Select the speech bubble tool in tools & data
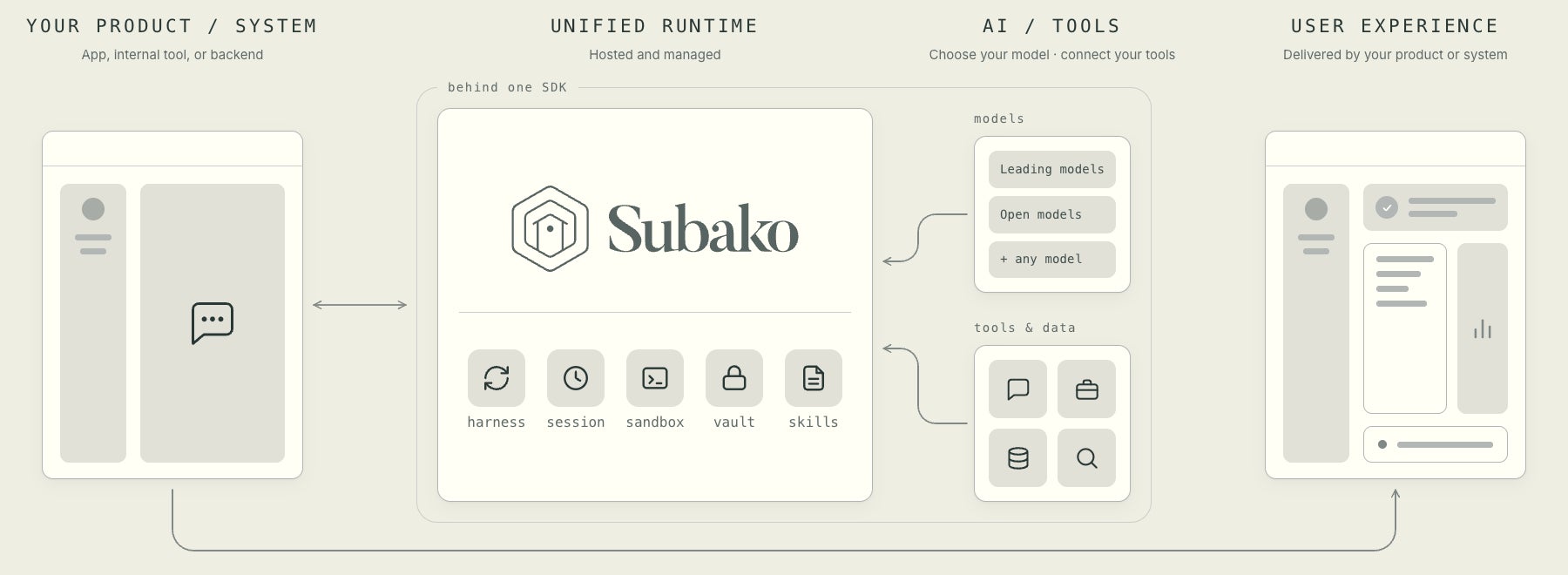This screenshot has width=1568, height=575. (x=1017, y=389)
